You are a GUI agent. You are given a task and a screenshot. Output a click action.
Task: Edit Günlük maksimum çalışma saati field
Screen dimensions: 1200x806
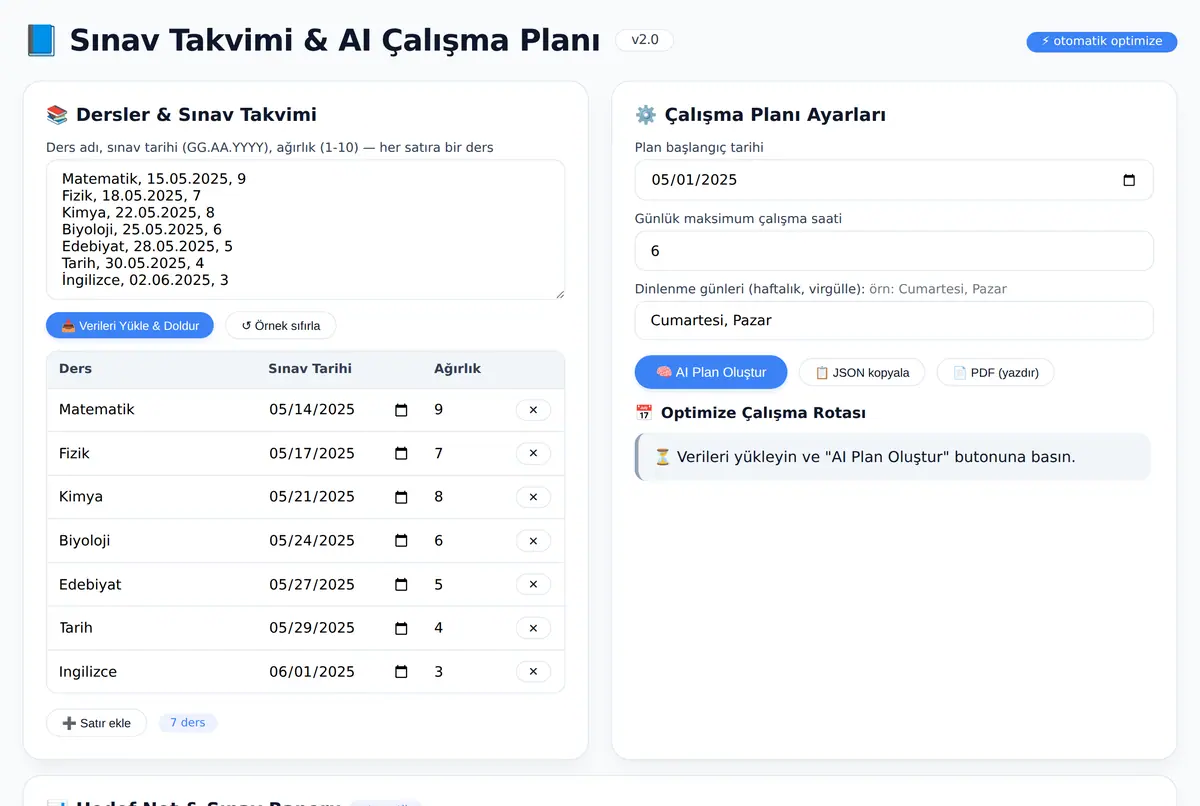click(x=894, y=251)
